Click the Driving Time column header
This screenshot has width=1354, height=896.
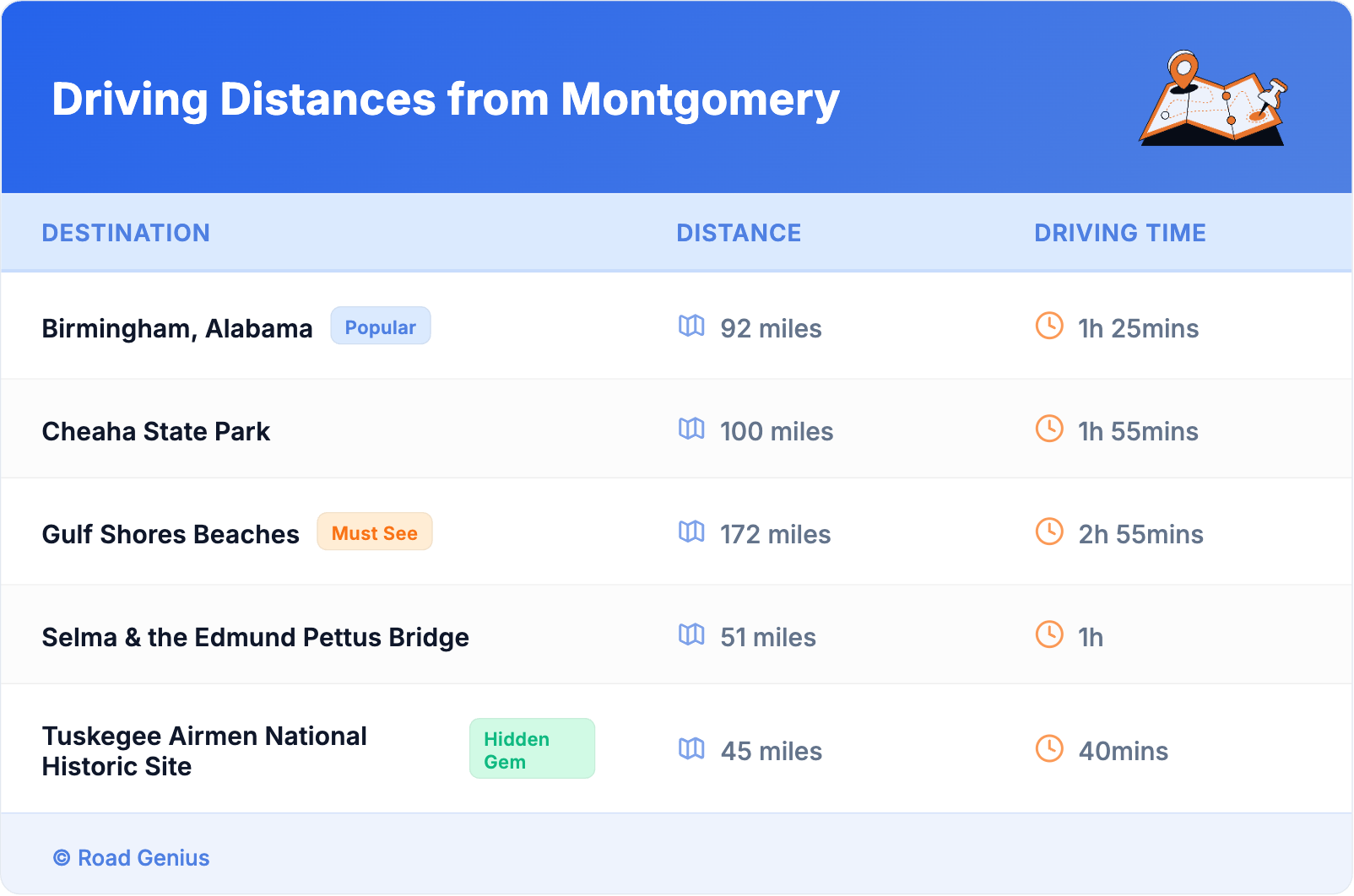click(x=1120, y=233)
